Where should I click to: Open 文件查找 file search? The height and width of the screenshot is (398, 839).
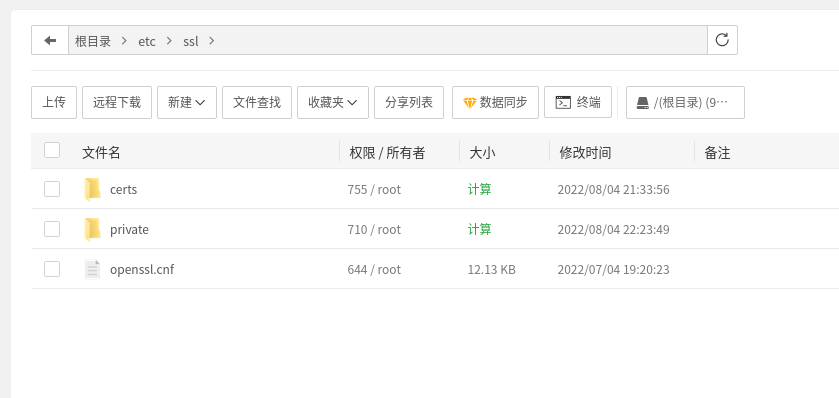257,102
